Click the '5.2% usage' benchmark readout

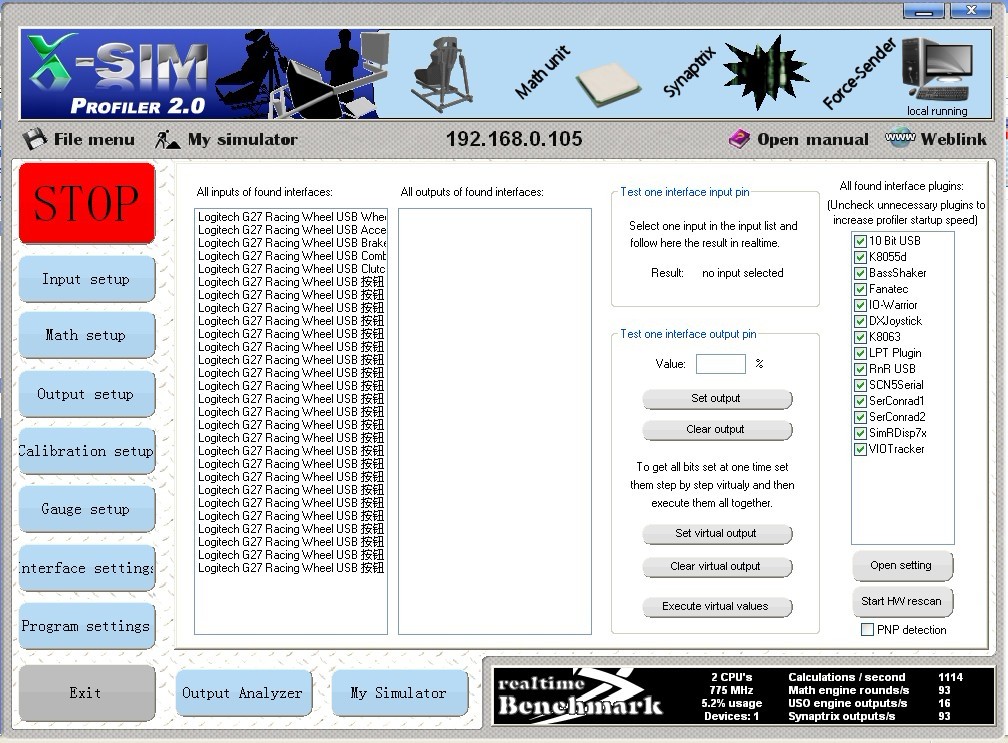(732, 703)
